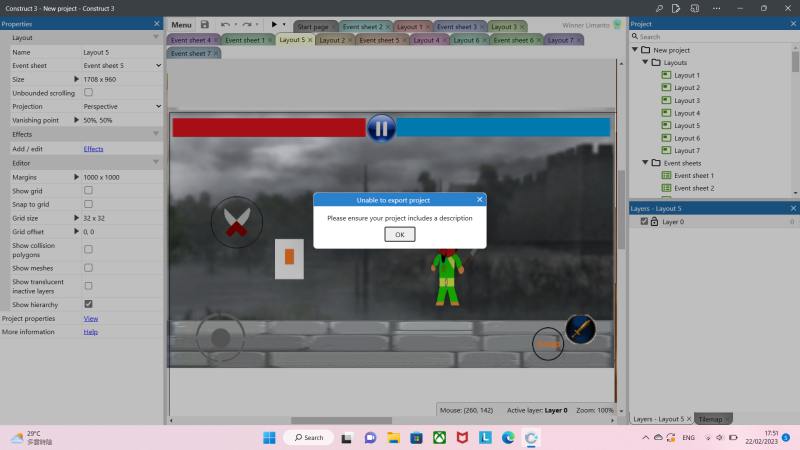Click the Save project icon

pos(205,24)
